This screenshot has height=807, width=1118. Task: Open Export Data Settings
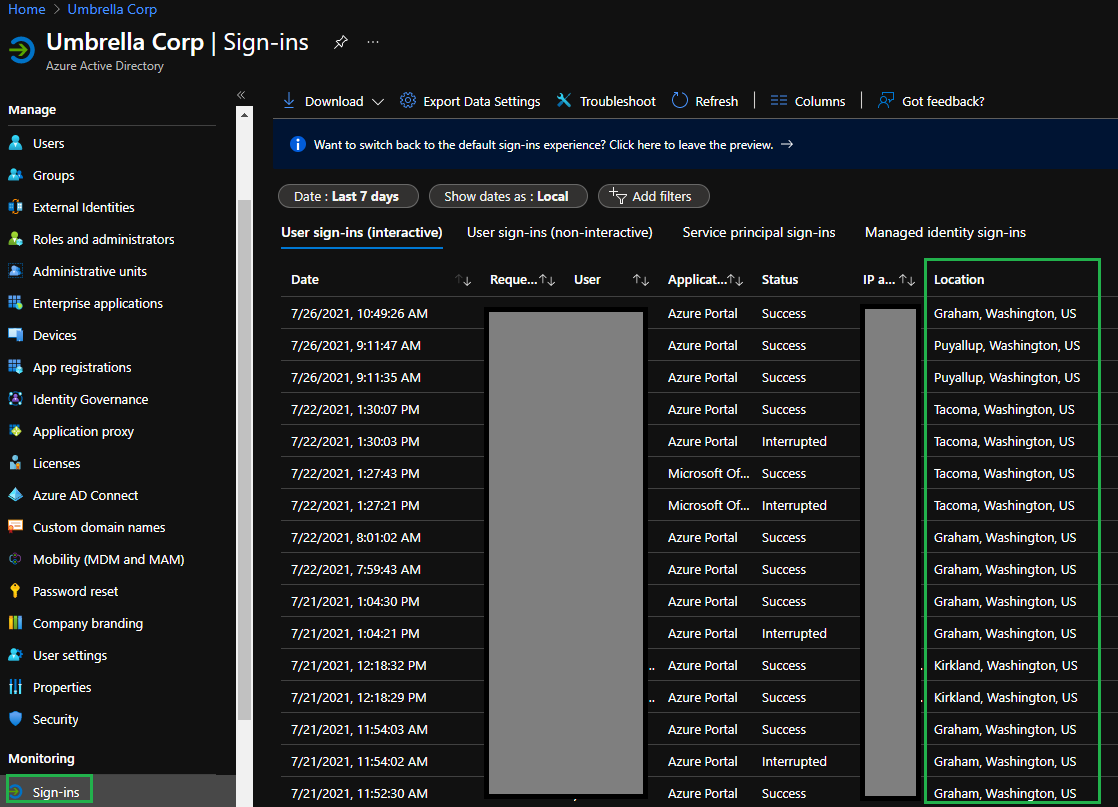point(470,101)
